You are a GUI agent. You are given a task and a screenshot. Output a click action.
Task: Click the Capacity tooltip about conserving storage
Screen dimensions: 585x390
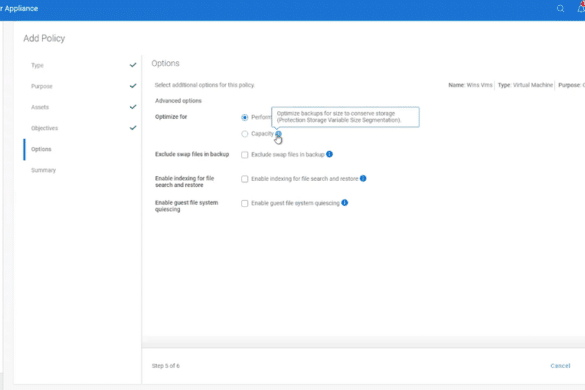(x=345, y=117)
